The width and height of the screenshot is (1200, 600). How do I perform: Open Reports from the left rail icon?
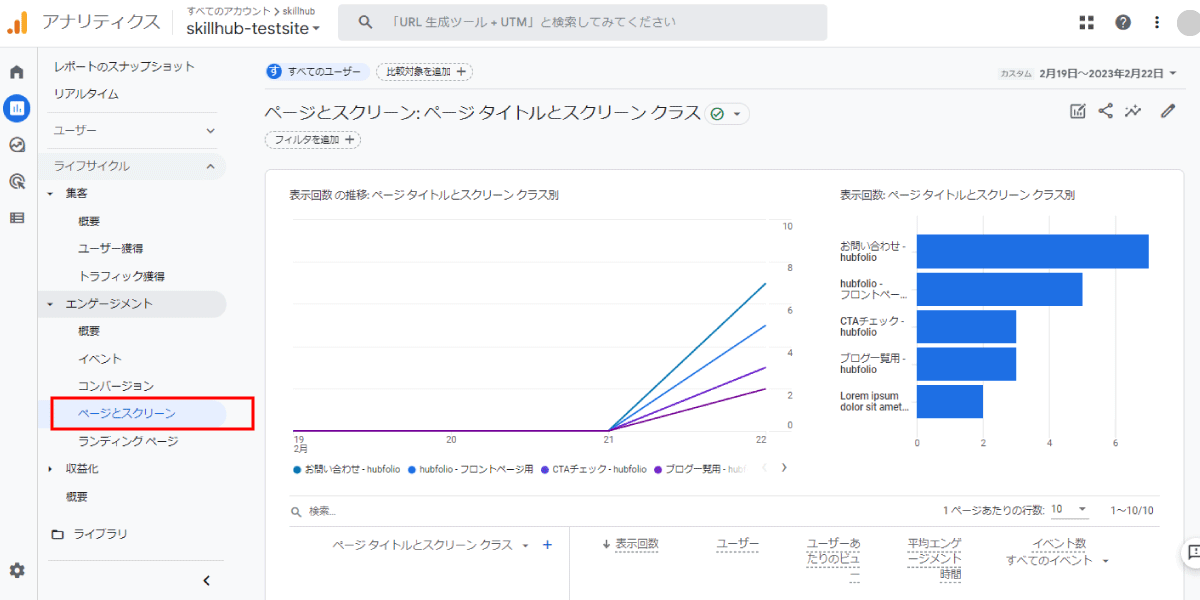17,108
